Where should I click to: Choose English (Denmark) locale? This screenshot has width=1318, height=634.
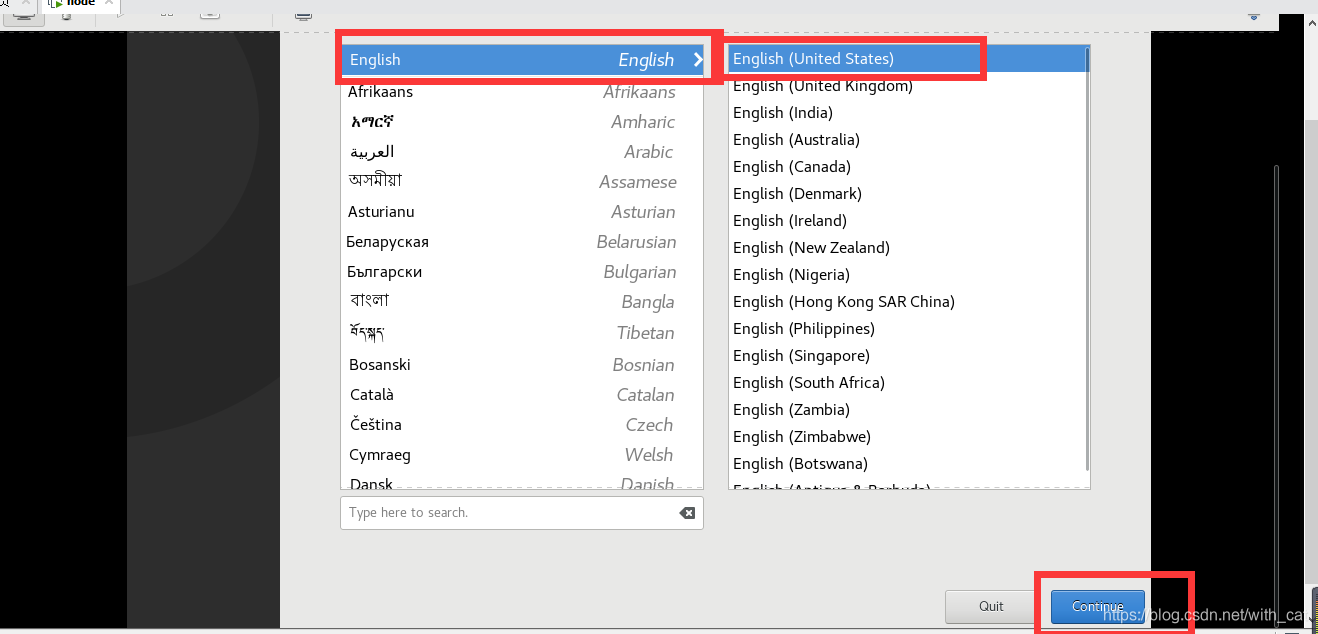(907, 194)
